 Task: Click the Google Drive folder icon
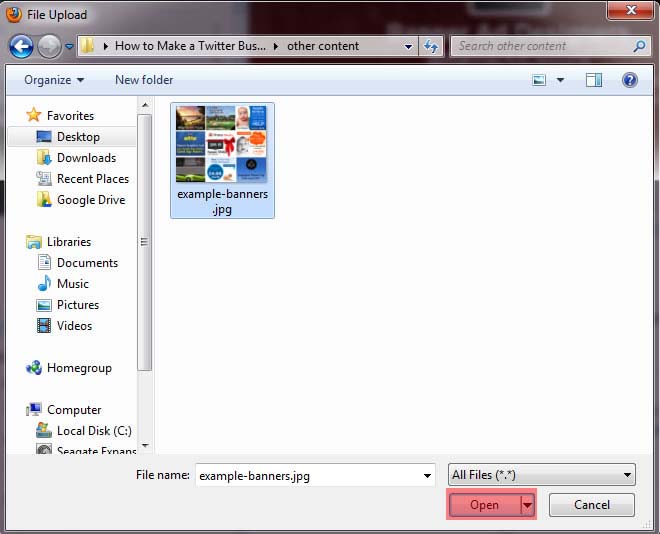point(44,199)
